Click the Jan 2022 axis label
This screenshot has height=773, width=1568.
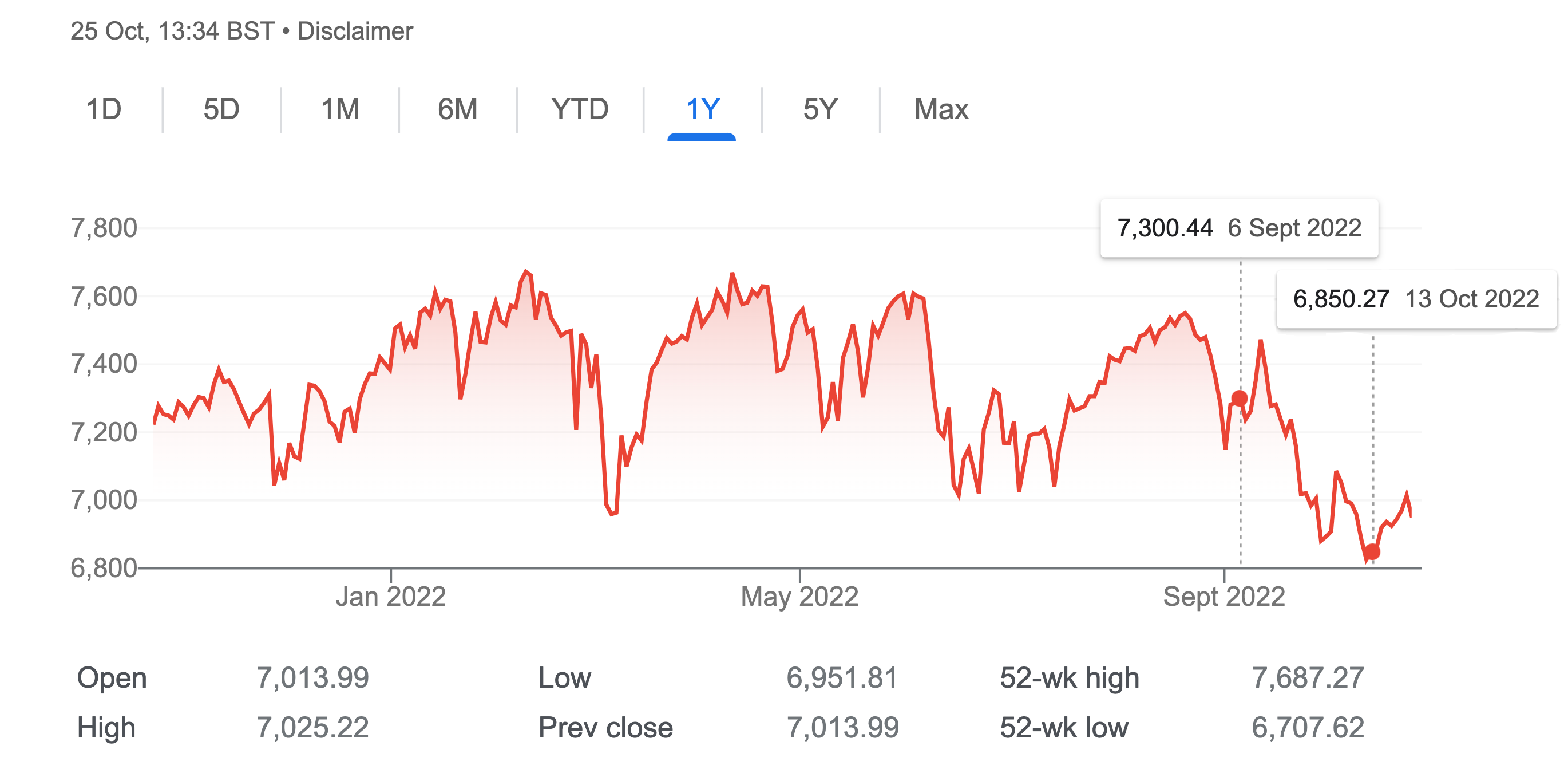coord(391,596)
